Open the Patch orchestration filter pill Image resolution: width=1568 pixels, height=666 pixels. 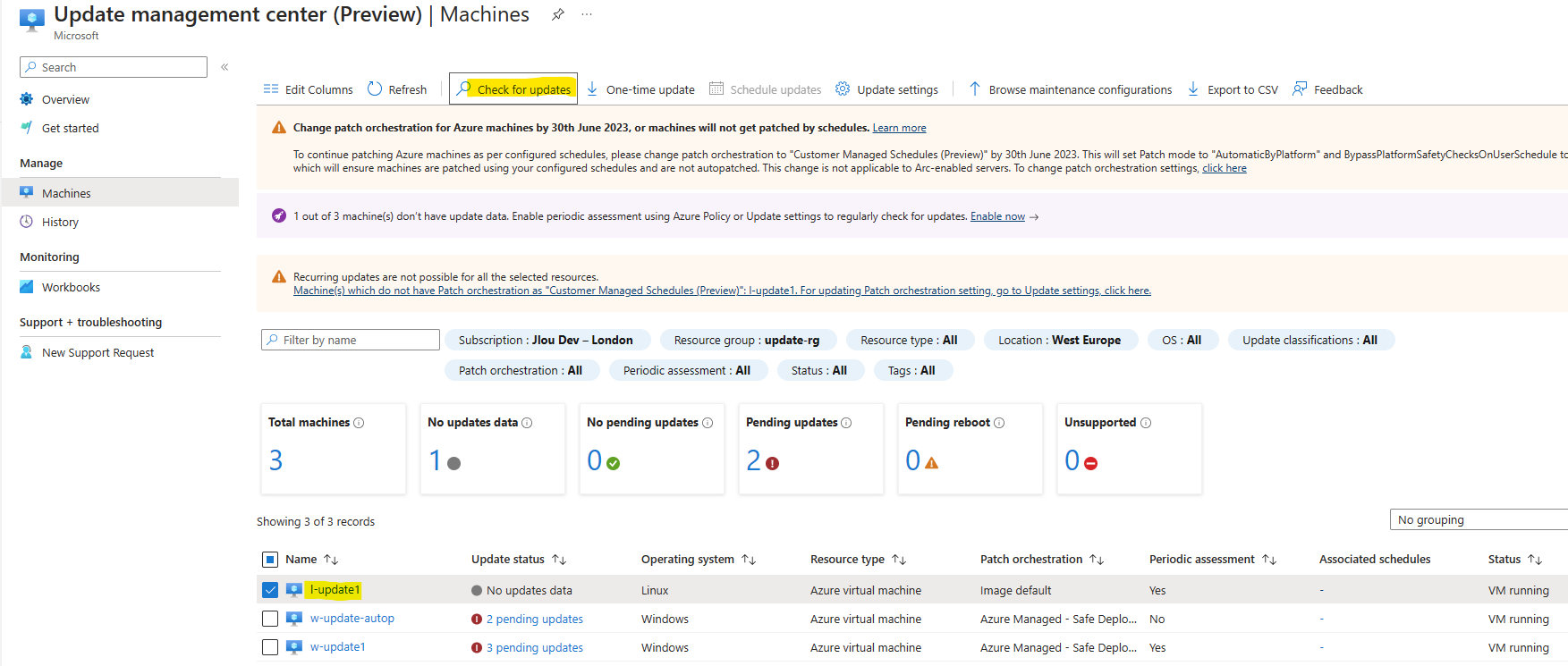[521, 370]
